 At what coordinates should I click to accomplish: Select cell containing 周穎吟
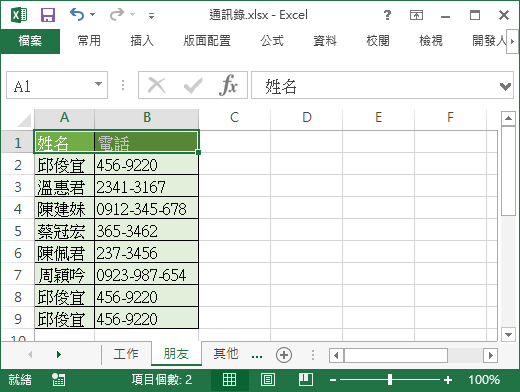coord(64,275)
